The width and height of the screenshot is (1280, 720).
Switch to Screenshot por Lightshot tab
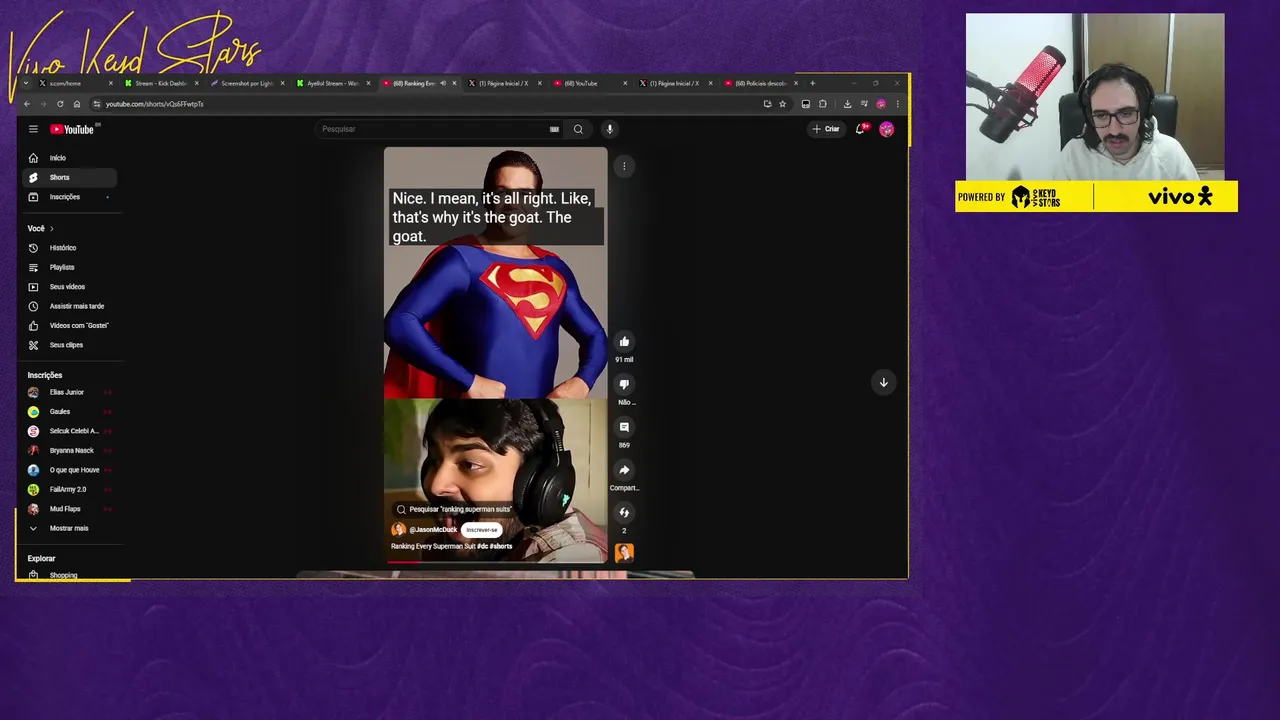point(246,83)
